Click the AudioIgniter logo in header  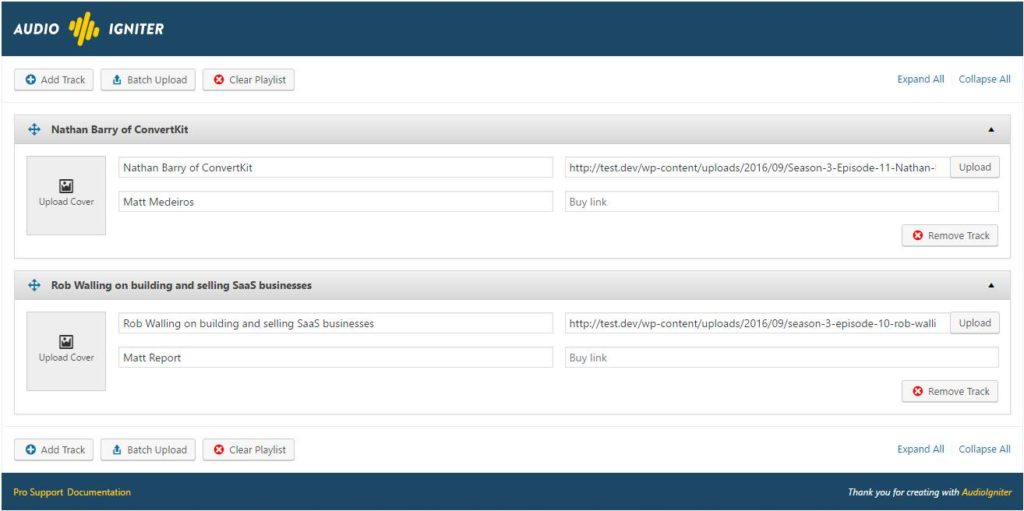(88, 29)
